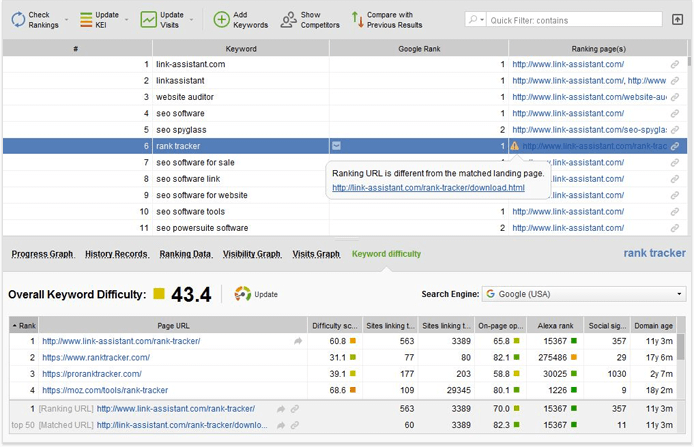The height and width of the screenshot is (447, 694).
Task: Open the proranktracker.com page URL link
Action: pos(92,374)
